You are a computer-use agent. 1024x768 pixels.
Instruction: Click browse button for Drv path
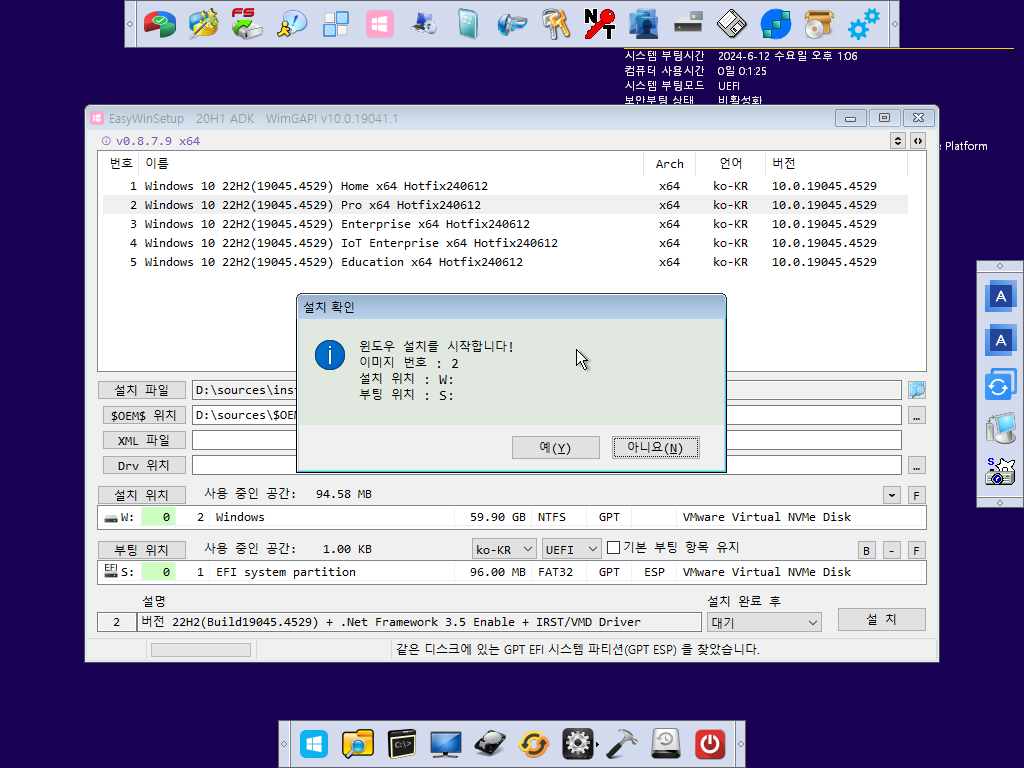(917, 466)
